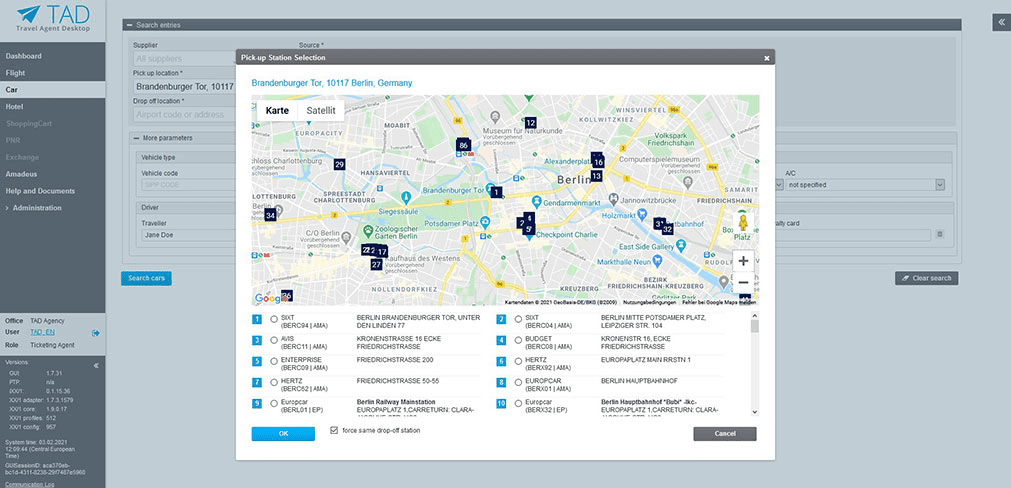
Task: Collapse the Versions panel in sidebar
Action: (96, 366)
